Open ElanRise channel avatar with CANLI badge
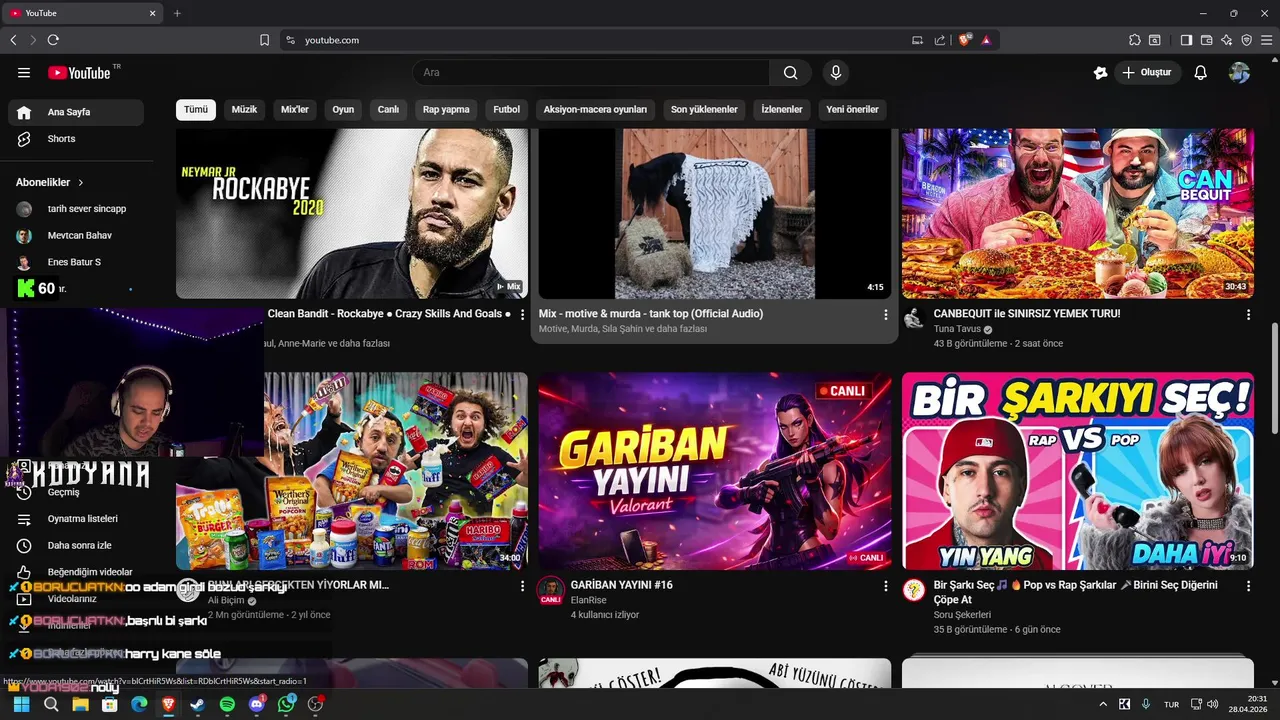1280x720 pixels. pyautogui.click(x=550, y=590)
